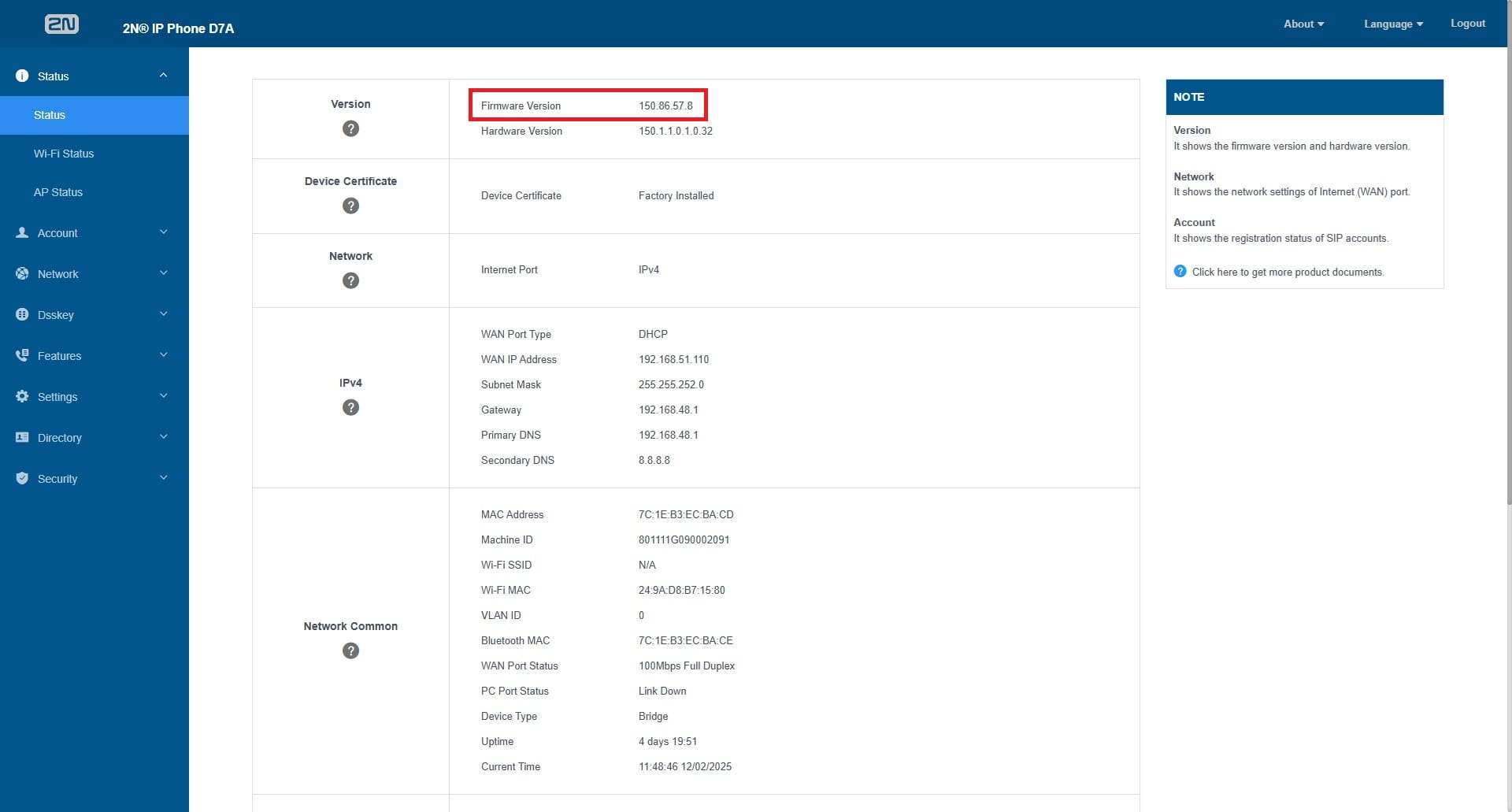Select Wi-Fi MAC 24:9A:D8:B7:15:80
1512x812 pixels.
pos(681,590)
